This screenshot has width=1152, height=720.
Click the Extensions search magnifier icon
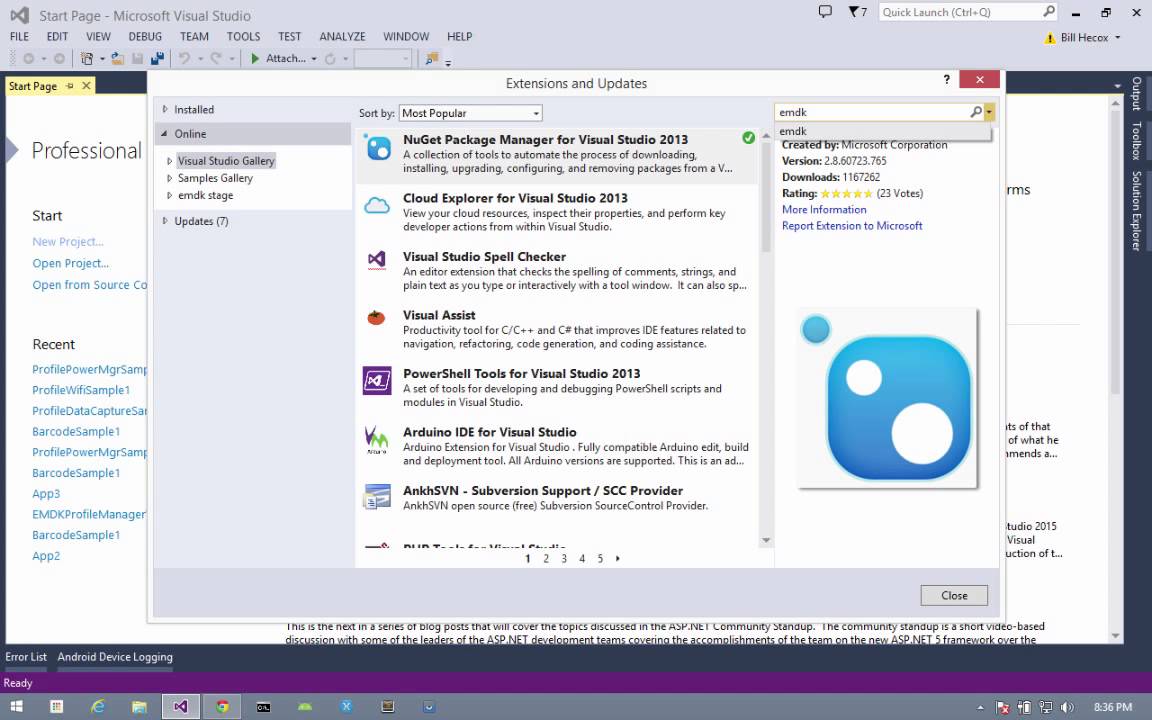[x=976, y=112]
